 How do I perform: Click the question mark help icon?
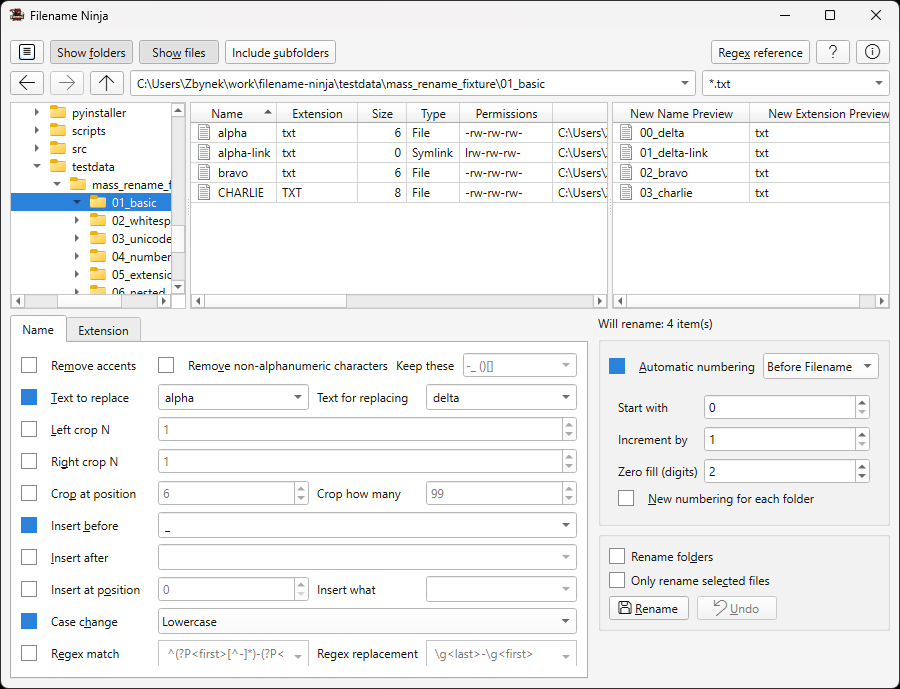pos(833,51)
